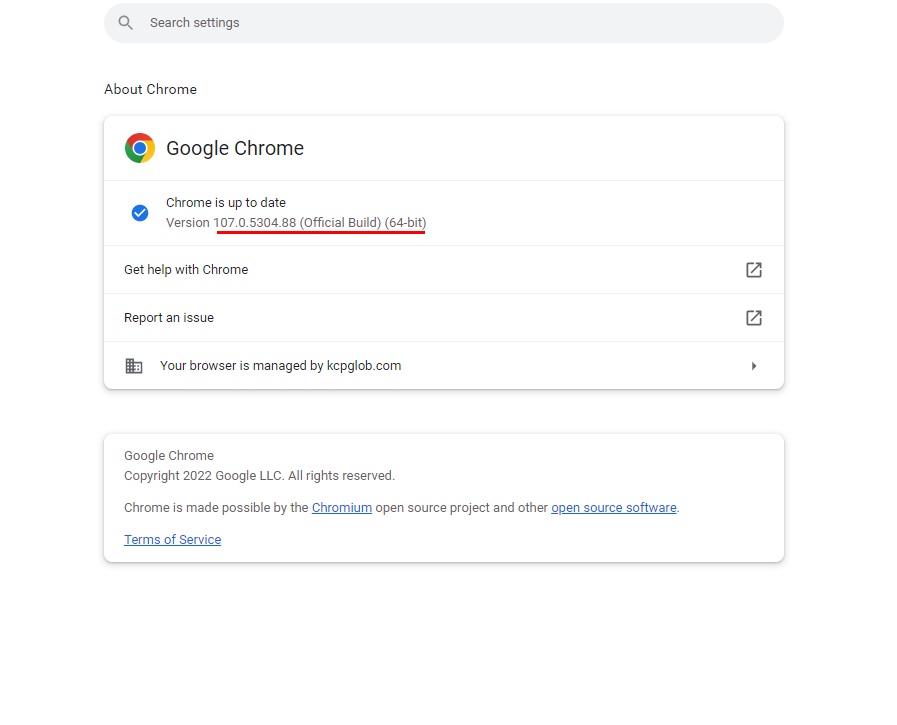
Task: Click the Copyright 2022 Google LLC text
Action: click(x=260, y=476)
